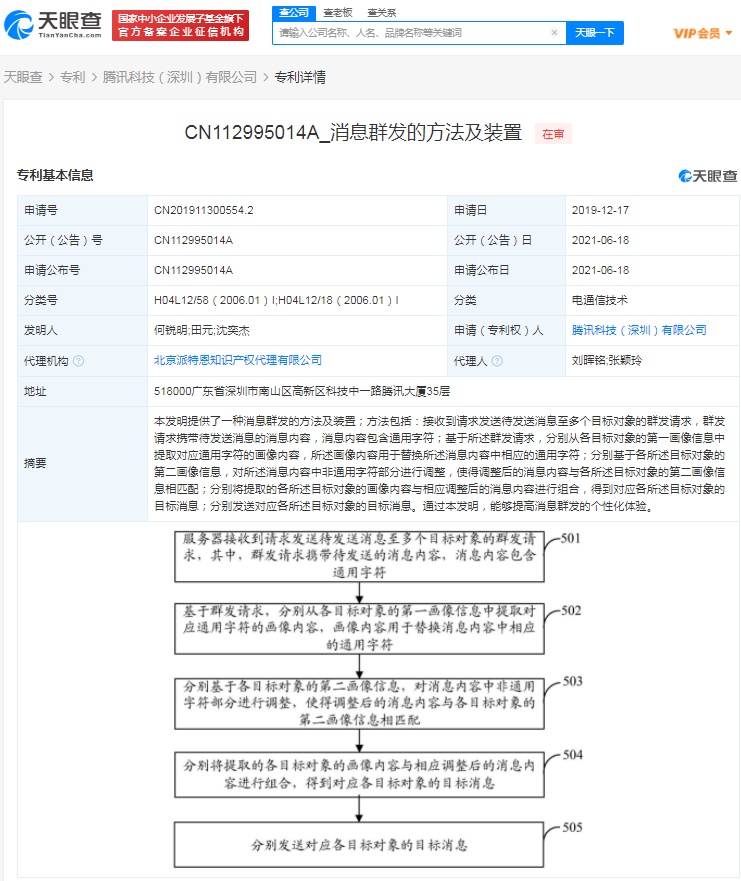
Task: Open the TianYanCha logo homepage
Action: [x=53, y=25]
